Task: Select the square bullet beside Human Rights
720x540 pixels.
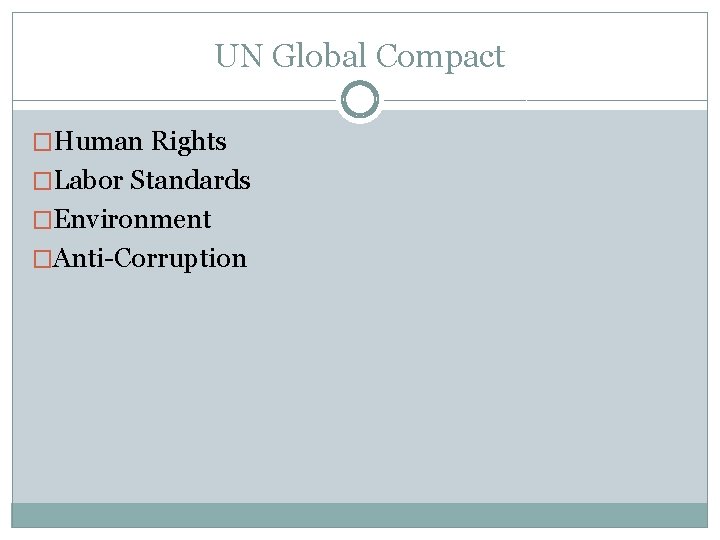Action: pos(42,142)
